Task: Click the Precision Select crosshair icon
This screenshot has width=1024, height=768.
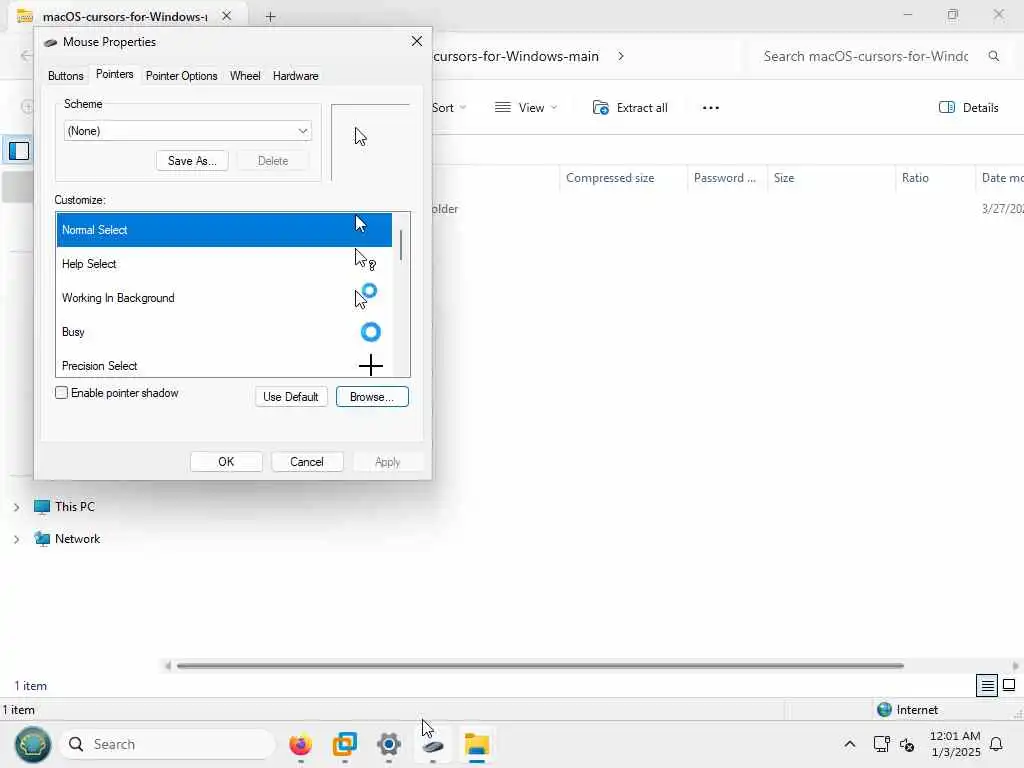Action: (x=370, y=365)
